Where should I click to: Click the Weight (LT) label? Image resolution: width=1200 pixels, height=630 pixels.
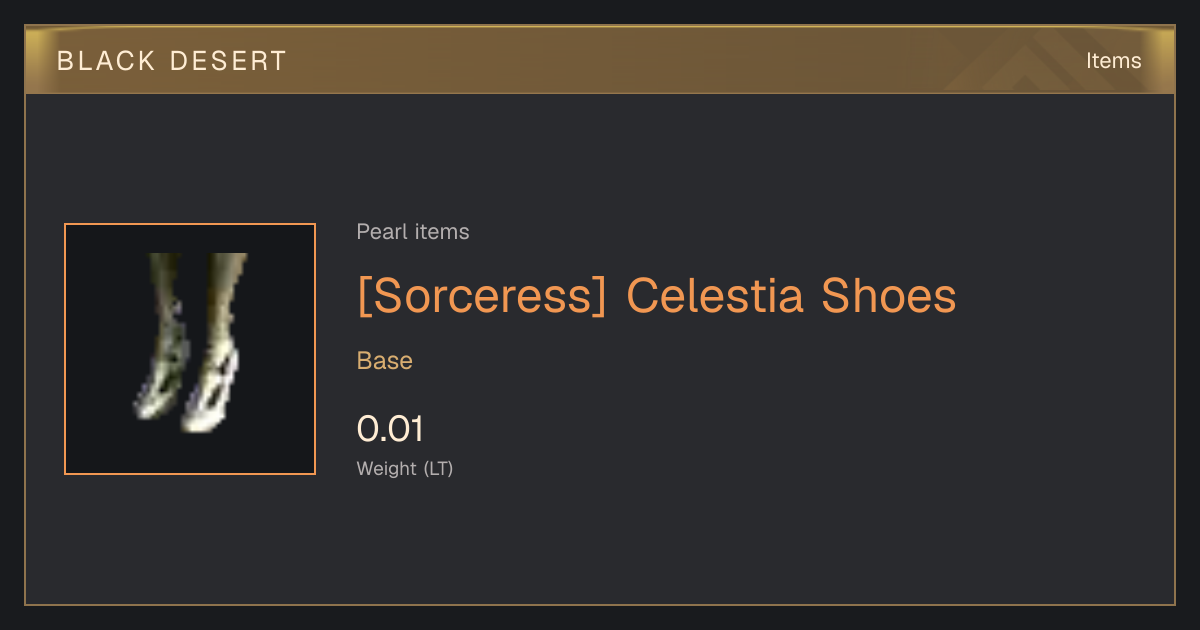click(405, 469)
